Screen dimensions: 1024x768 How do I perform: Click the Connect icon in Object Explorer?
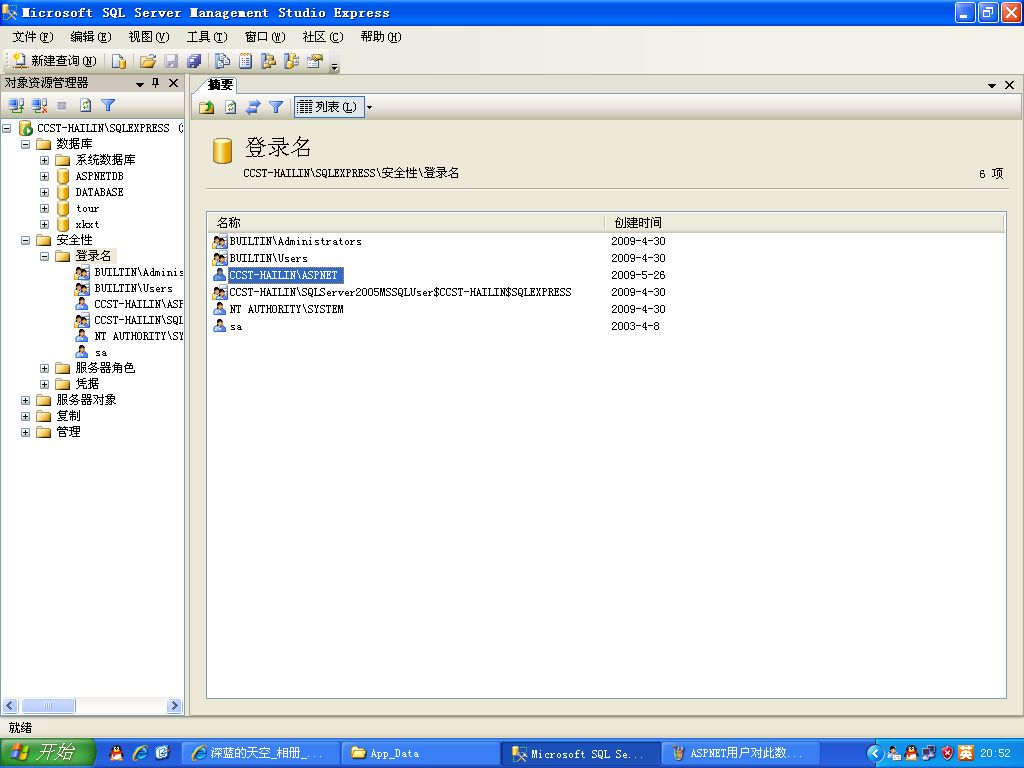16,105
